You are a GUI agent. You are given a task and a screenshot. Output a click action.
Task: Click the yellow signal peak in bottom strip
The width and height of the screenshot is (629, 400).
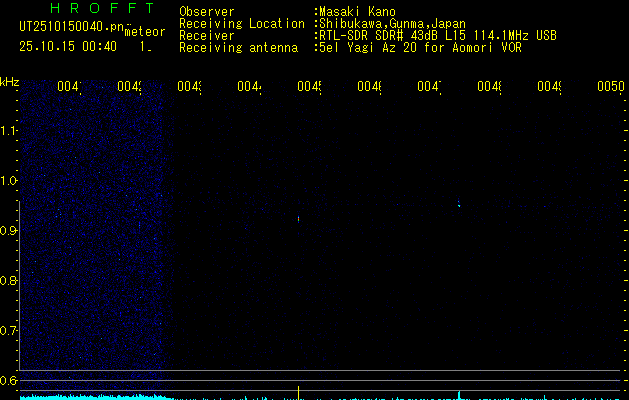click(x=298, y=393)
